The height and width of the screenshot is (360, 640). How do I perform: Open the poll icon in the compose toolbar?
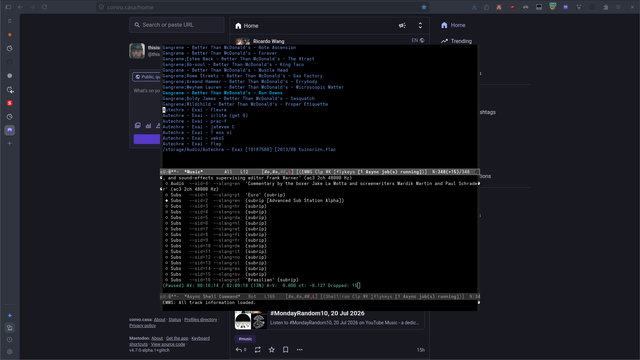click(x=148, y=126)
